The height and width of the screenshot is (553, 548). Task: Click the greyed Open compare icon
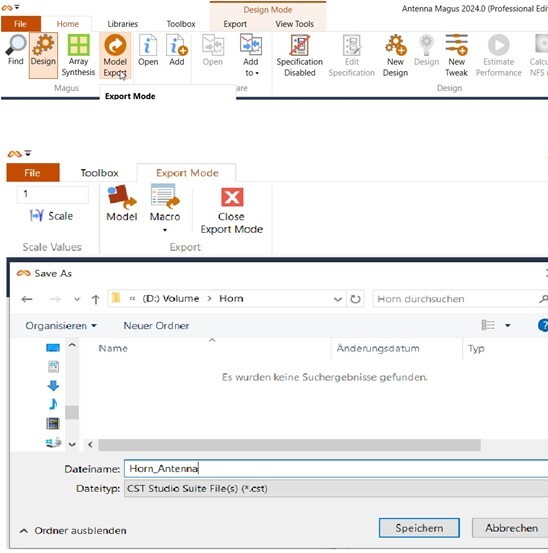click(213, 45)
